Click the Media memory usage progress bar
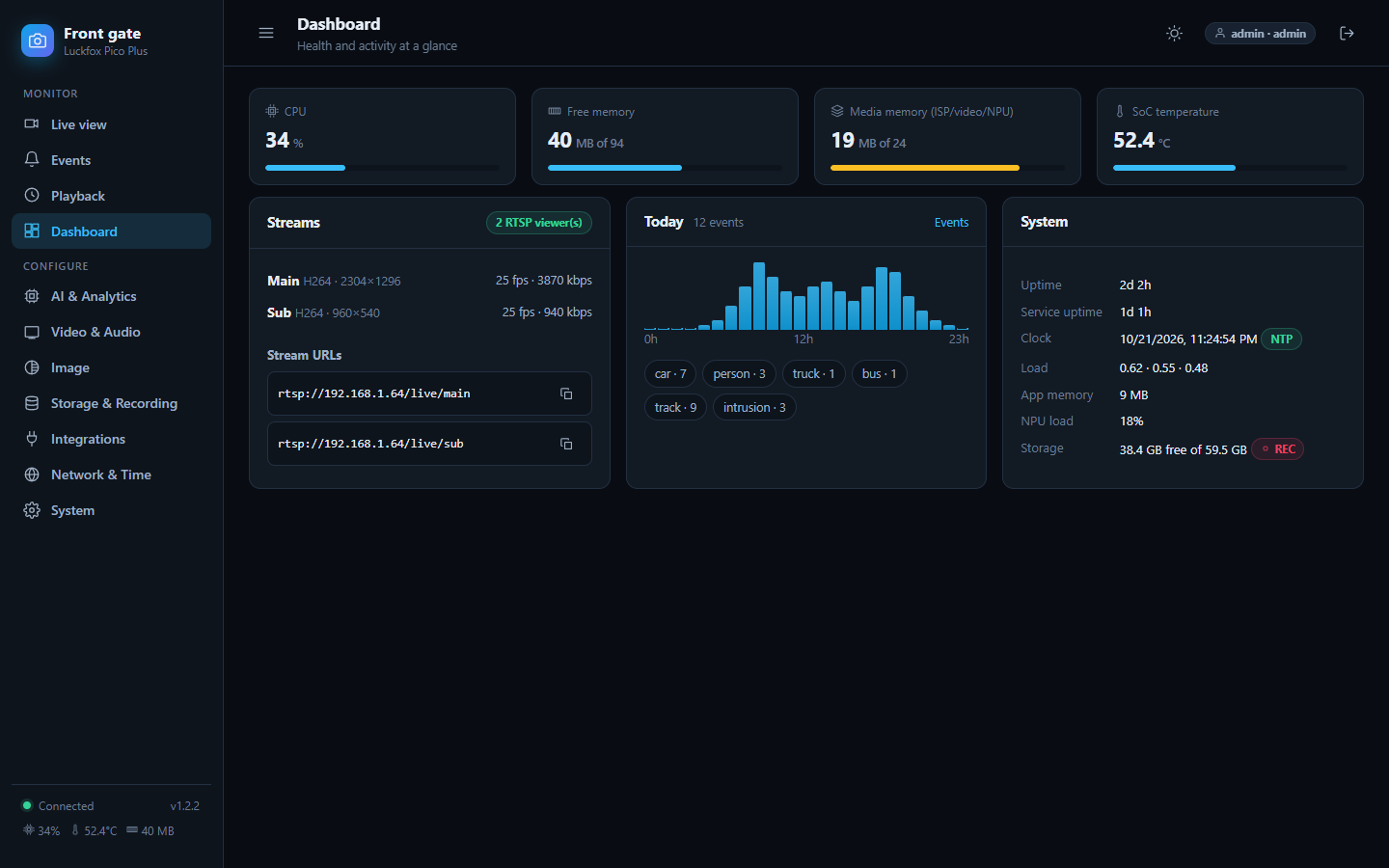1389x868 pixels. [947, 168]
